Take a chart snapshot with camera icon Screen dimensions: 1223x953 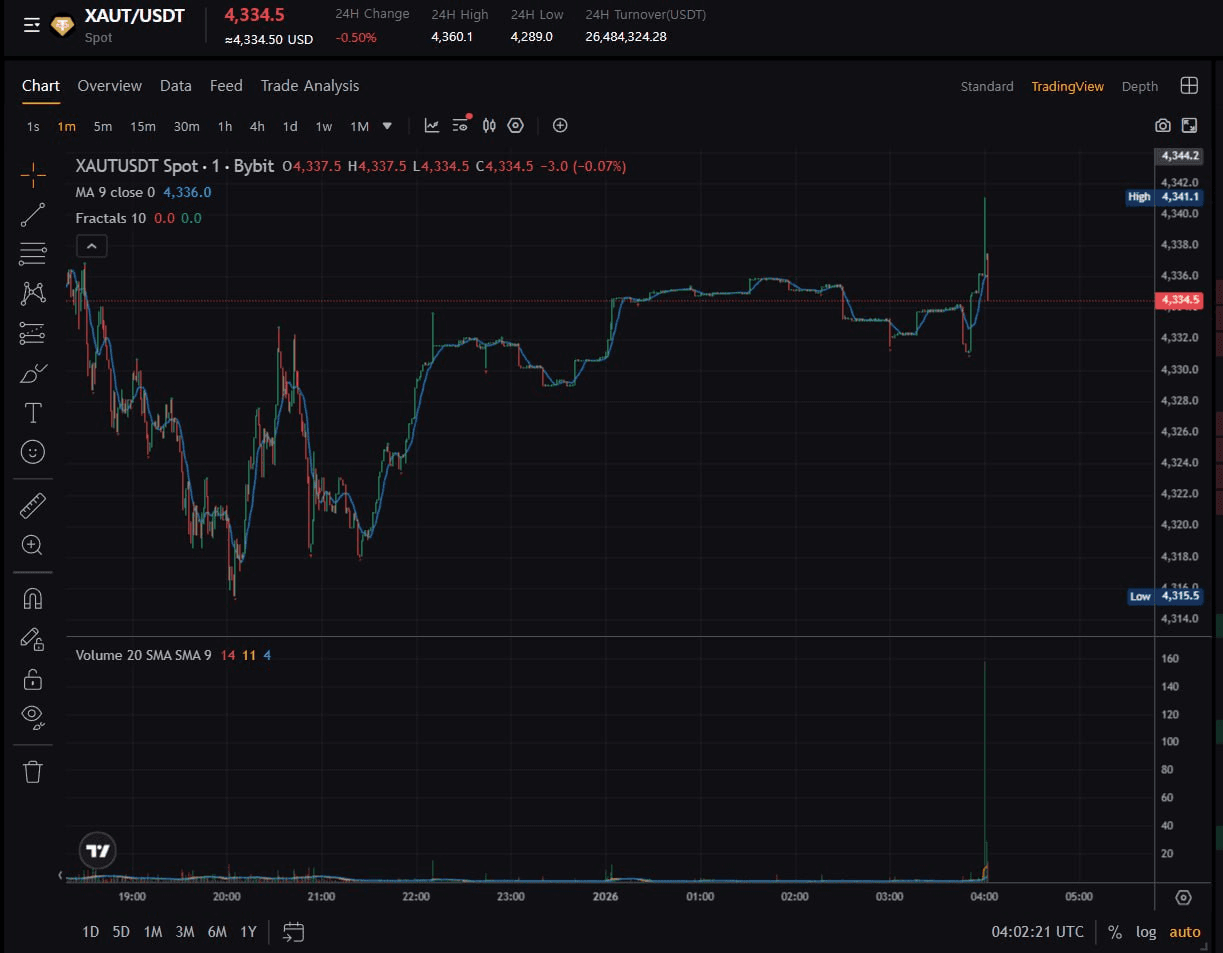[x=1162, y=126]
